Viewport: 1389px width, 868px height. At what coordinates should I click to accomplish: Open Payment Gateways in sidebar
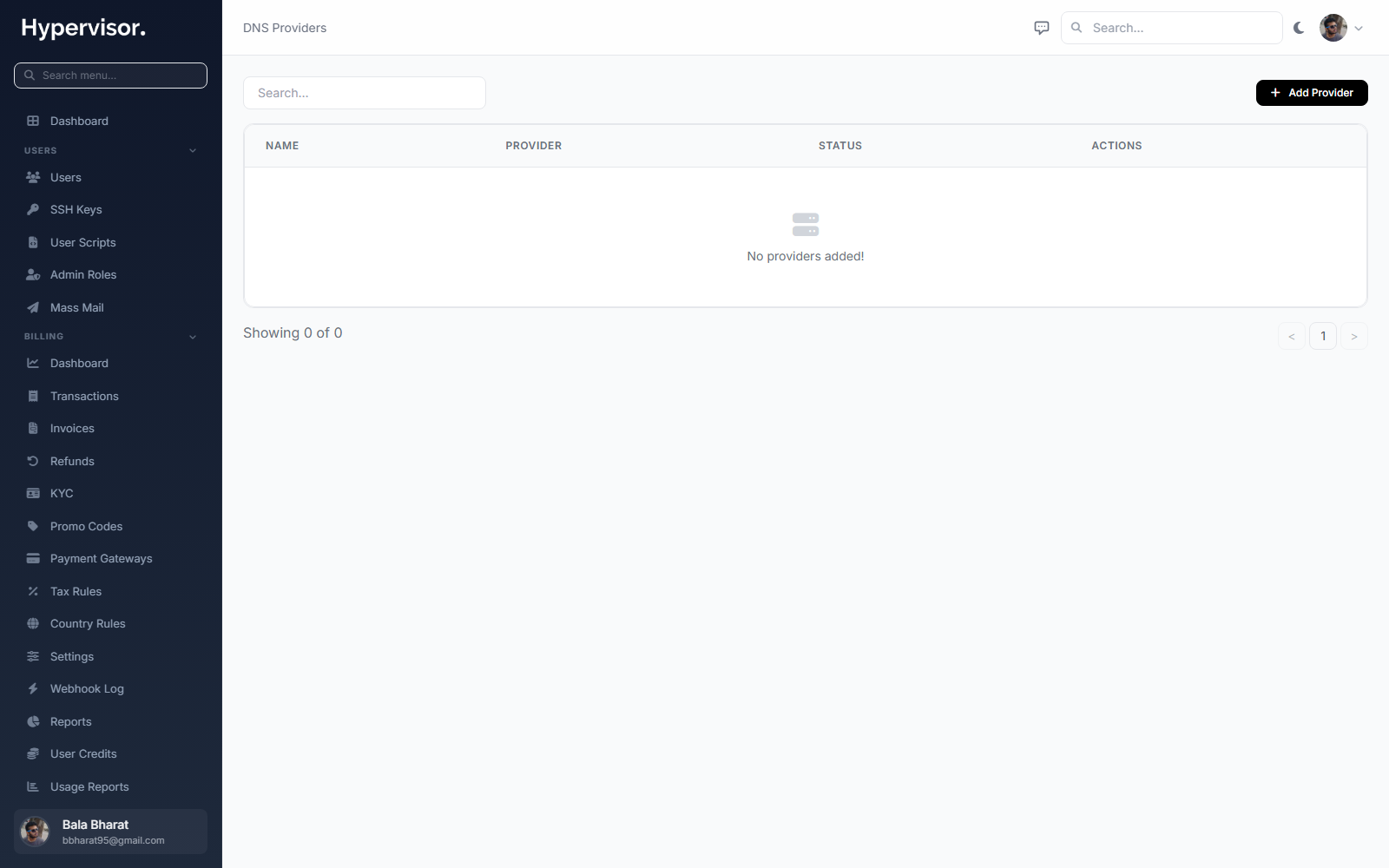[x=102, y=558]
